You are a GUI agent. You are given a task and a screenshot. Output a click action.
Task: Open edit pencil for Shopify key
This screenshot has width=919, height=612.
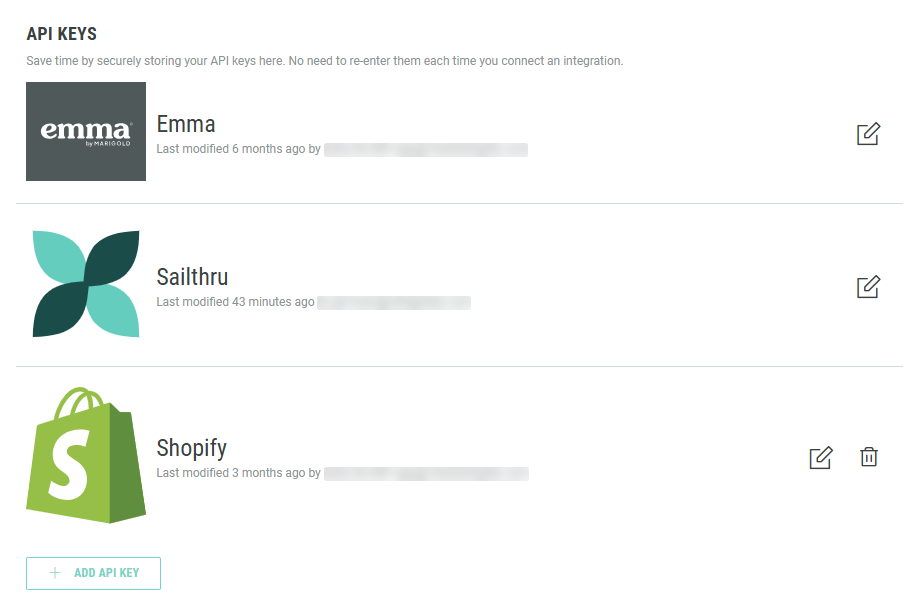pos(820,458)
